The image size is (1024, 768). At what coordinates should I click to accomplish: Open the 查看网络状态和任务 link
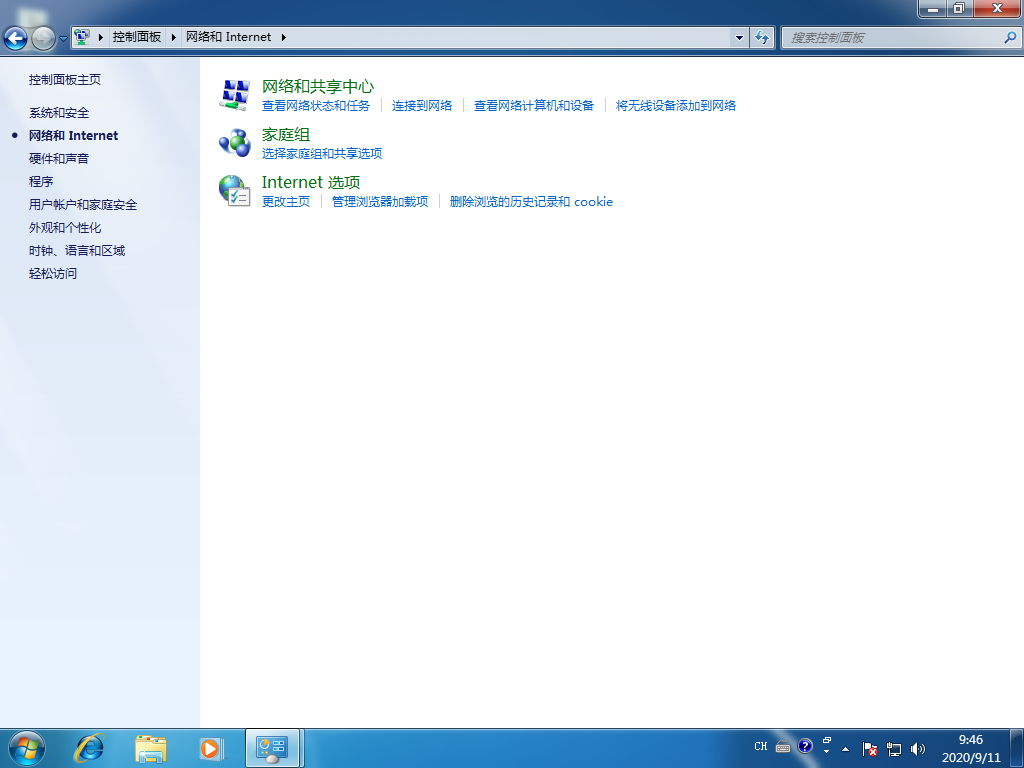315,106
